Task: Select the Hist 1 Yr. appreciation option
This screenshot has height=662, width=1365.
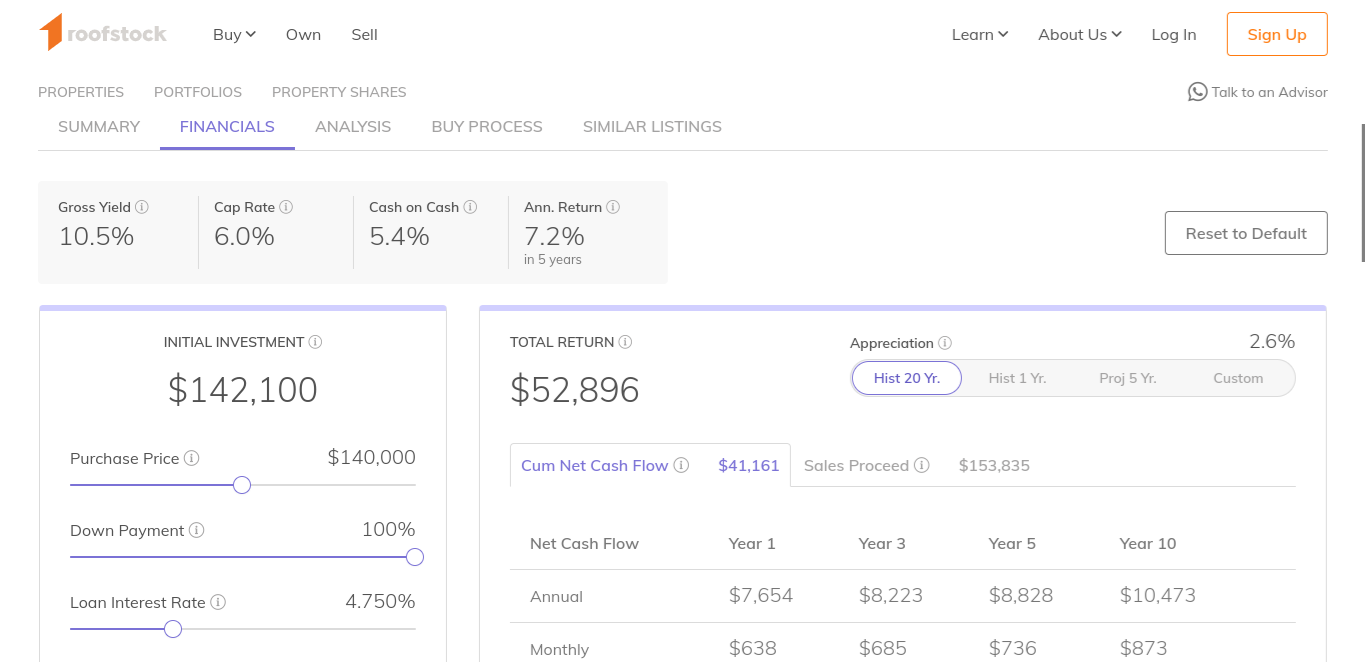Action: (x=1017, y=378)
